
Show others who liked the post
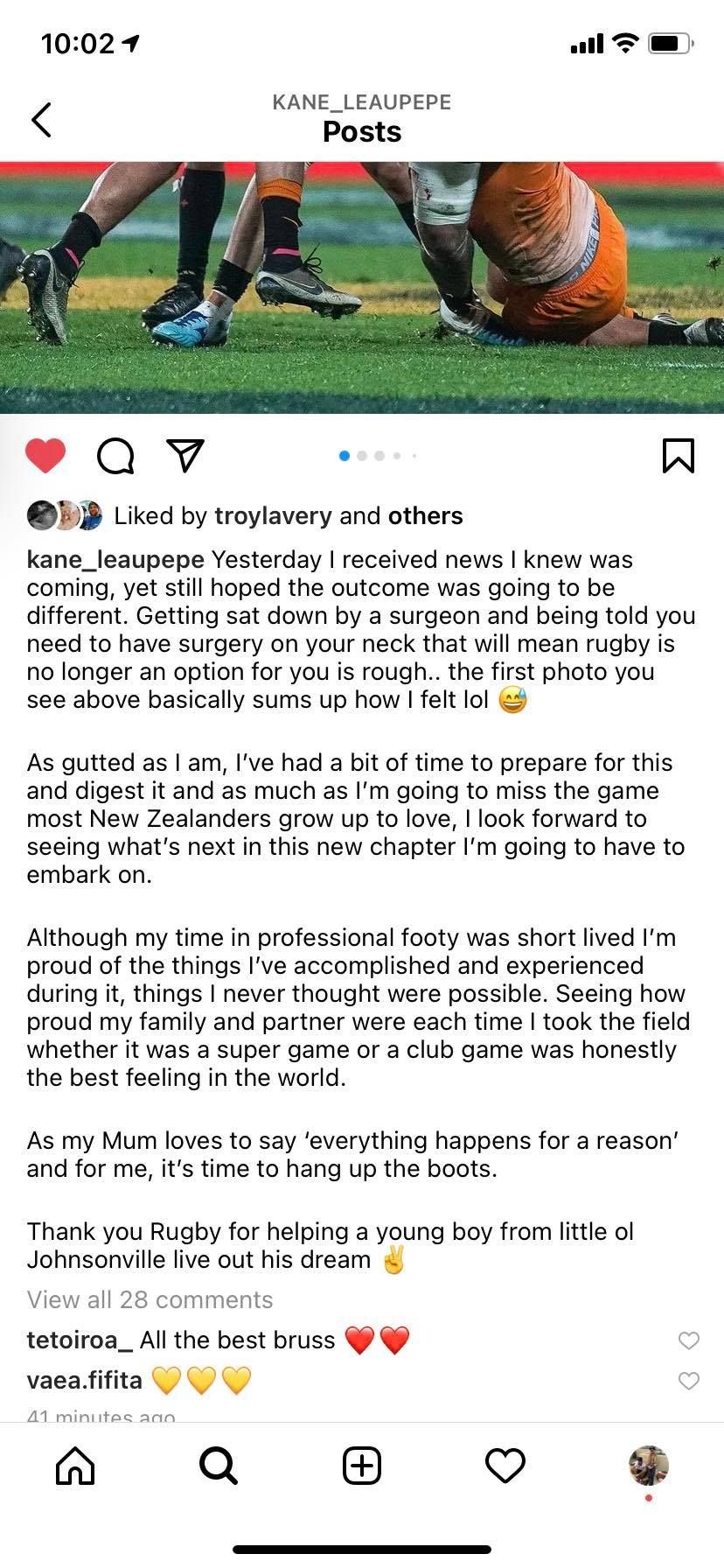click(425, 515)
